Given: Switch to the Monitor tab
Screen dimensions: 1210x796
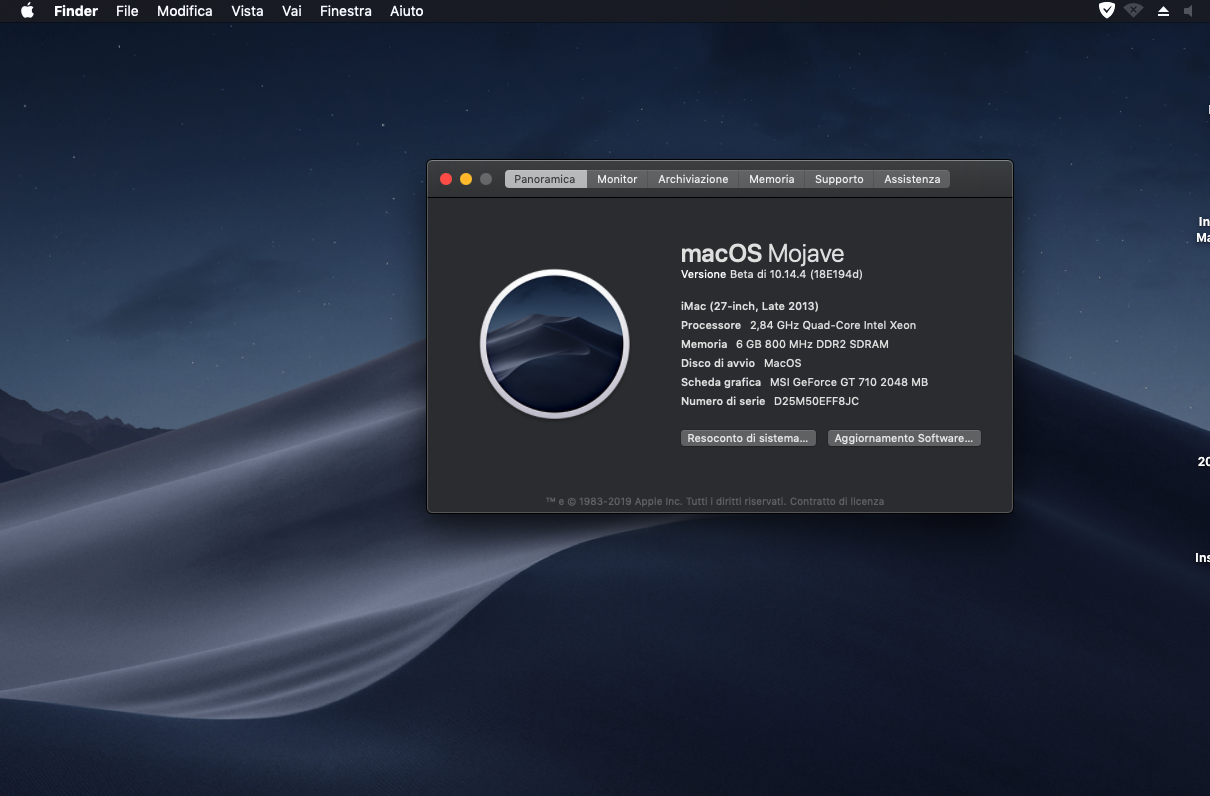Looking at the screenshot, I should 617,179.
